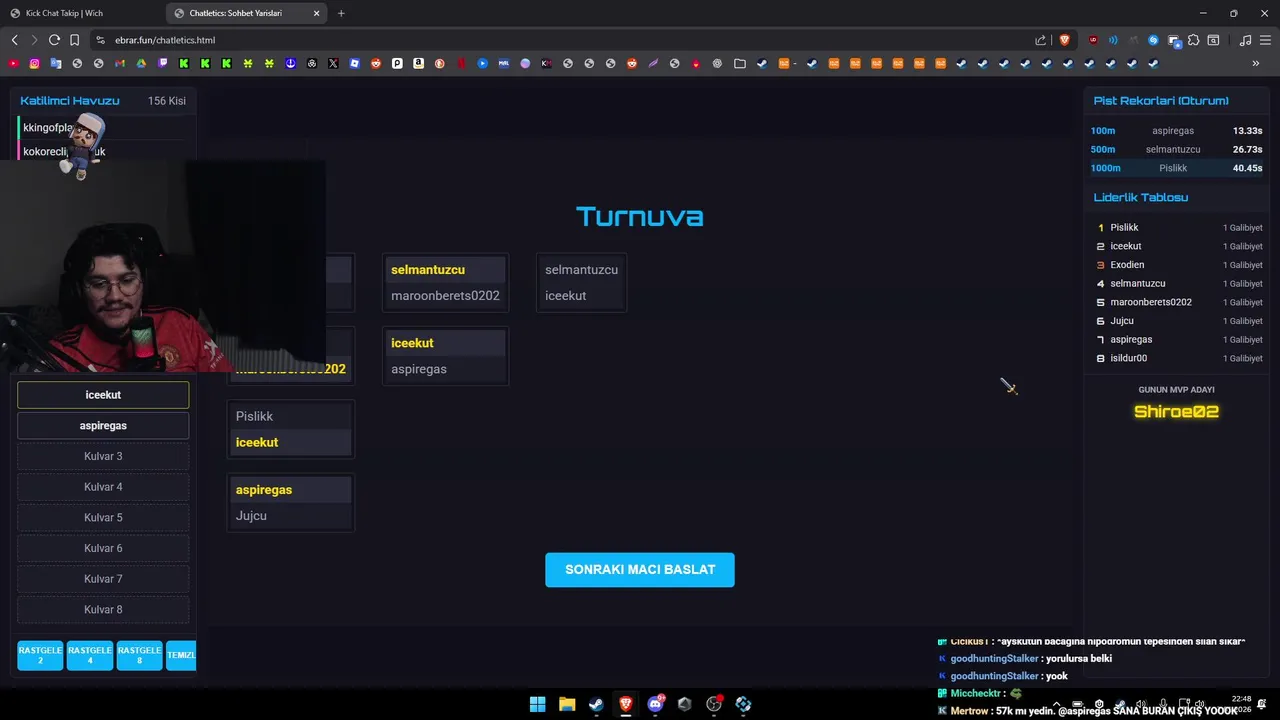The image size is (1280, 720).
Task: Open the Amazon bookmark icon
Action: click(418, 63)
